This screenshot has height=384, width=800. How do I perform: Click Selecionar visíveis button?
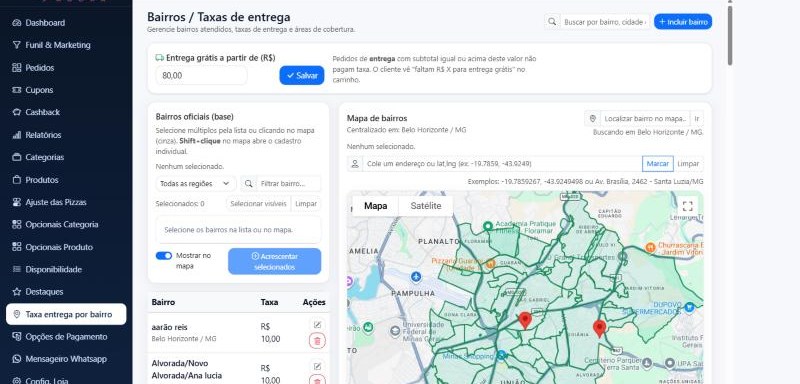coord(258,203)
